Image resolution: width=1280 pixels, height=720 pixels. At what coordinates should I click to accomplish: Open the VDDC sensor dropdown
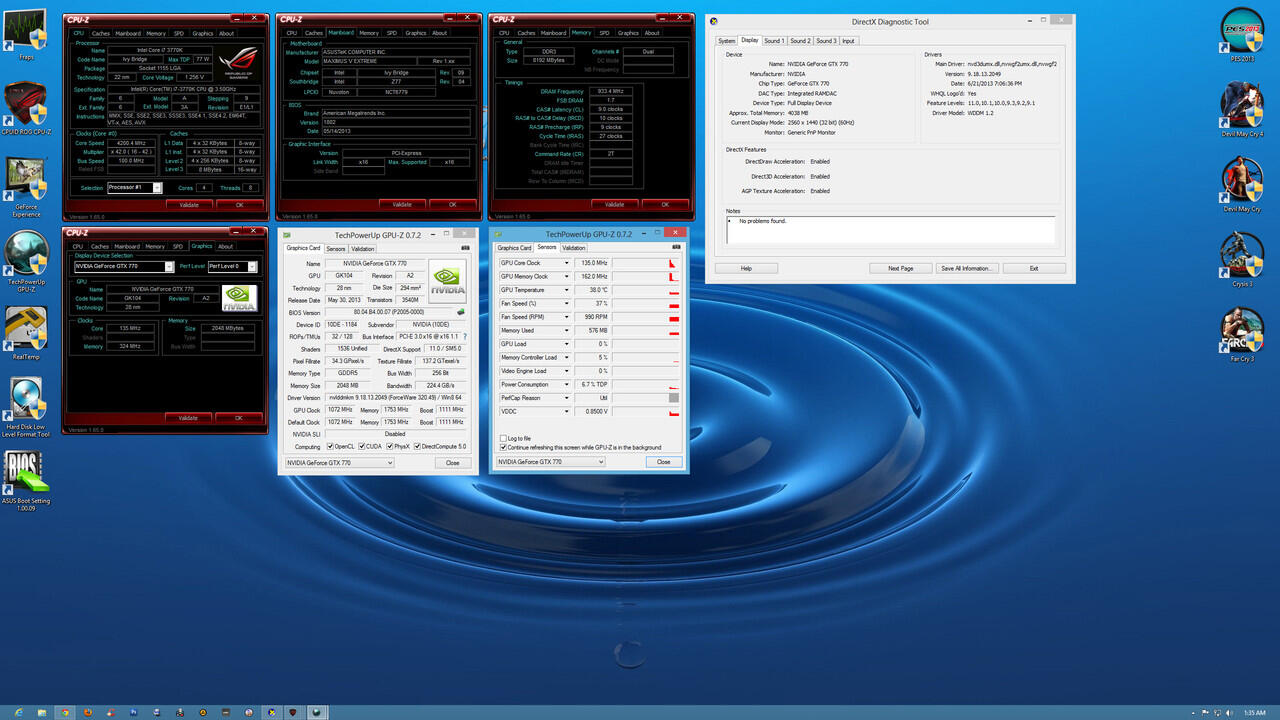point(566,411)
